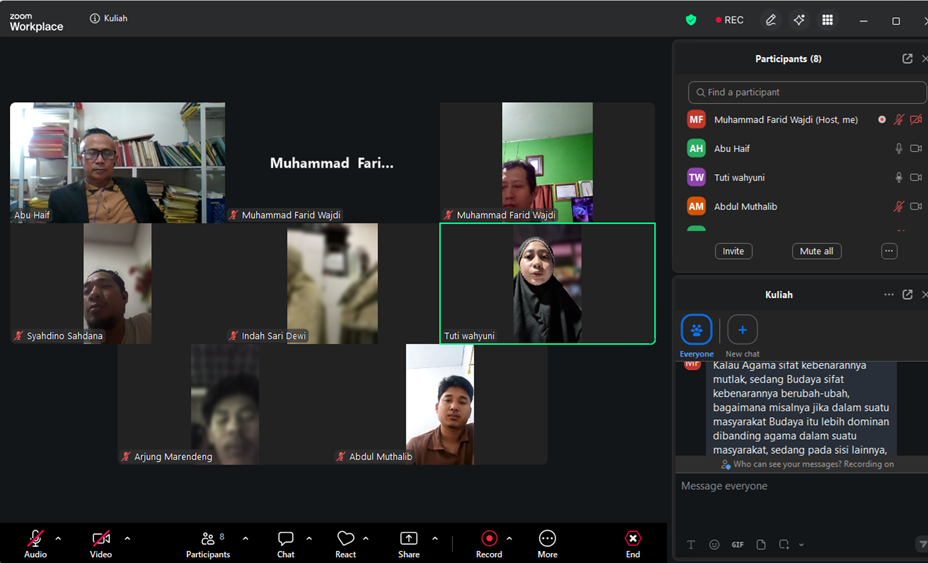Turn on camera with Video button

[x=101, y=544]
